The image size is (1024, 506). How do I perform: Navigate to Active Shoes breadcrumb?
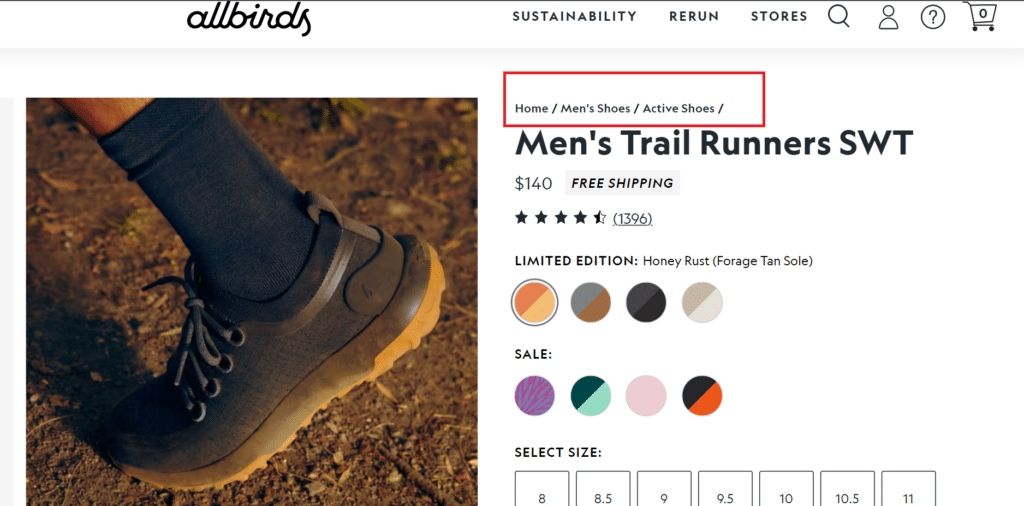click(678, 108)
